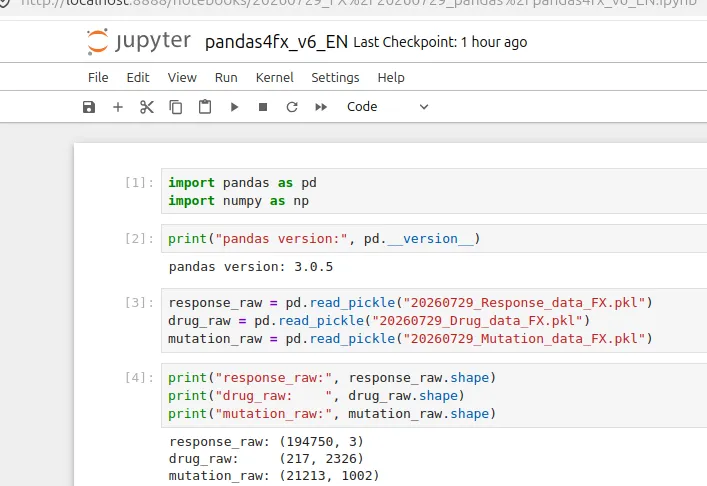The height and width of the screenshot is (486, 707).
Task: Click the string "20260729_Mutation_data_FX.pkl"
Action: tap(524, 339)
